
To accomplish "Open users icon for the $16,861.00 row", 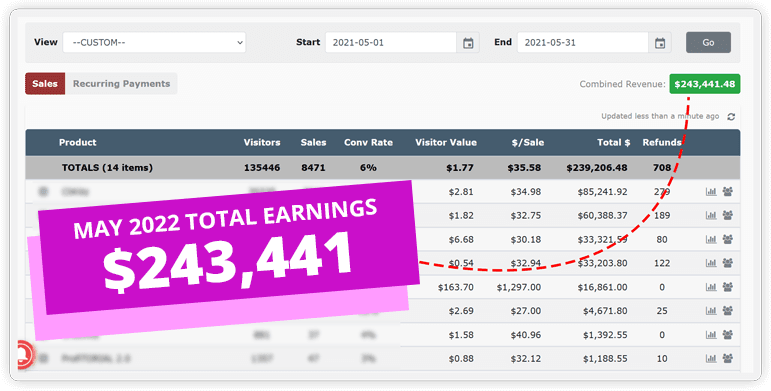I will pyautogui.click(x=728, y=287).
